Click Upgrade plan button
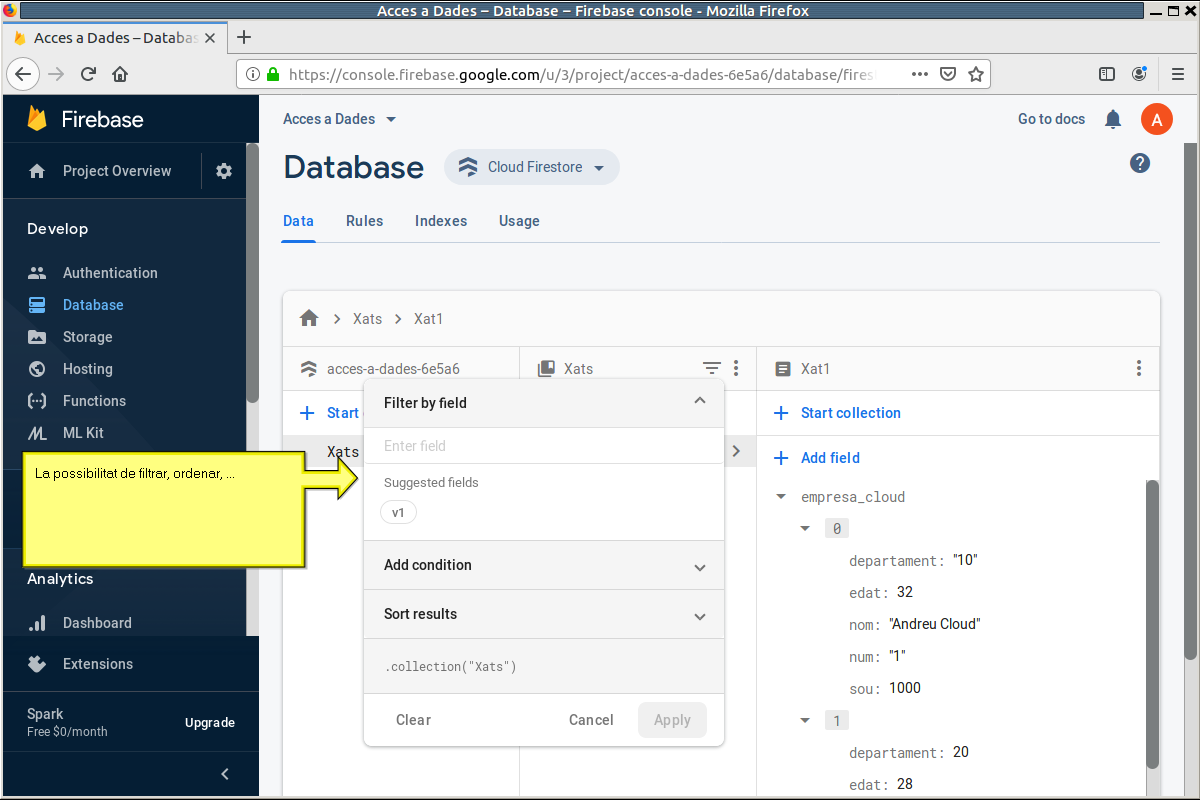Viewport: 1200px width, 800px height. pos(210,723)
